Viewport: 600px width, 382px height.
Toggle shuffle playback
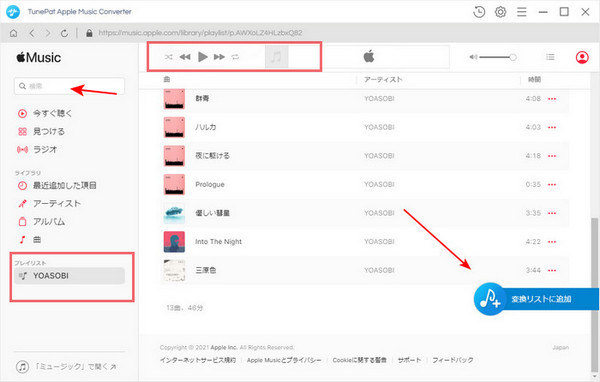point(168,57)
